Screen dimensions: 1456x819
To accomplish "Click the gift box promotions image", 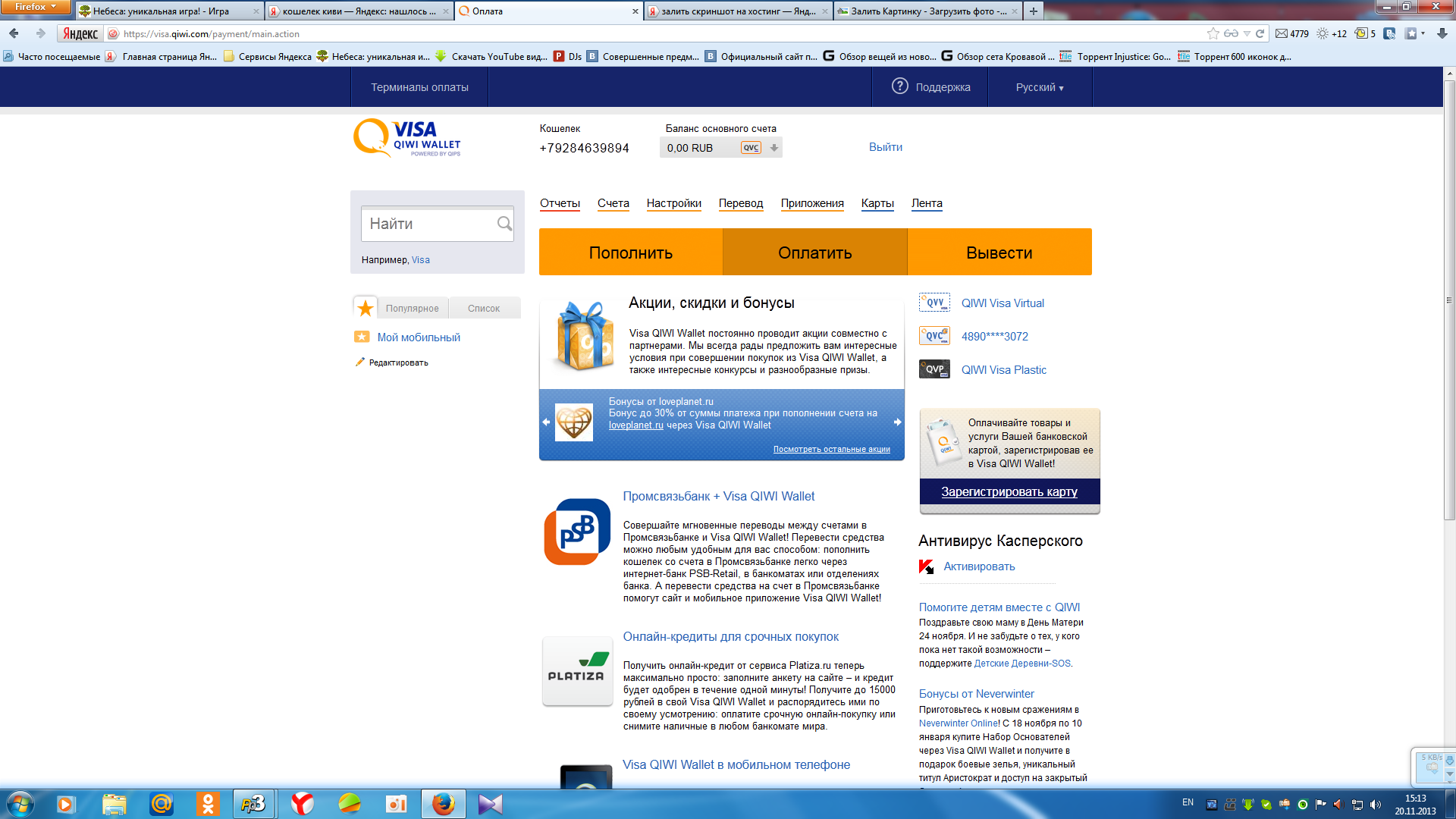I will [x=584, y=336].
